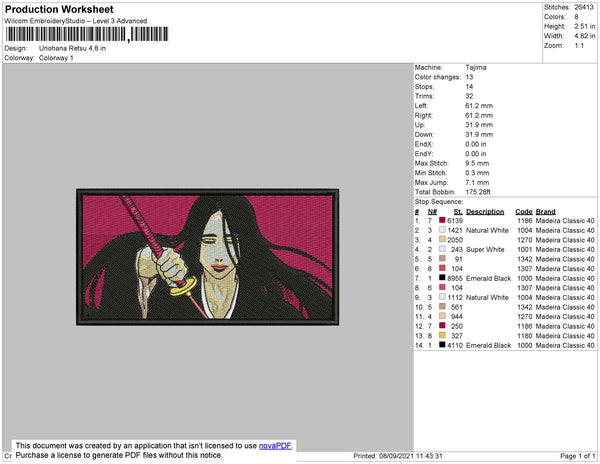Viewport: 600px width, 464px height.
Task: Select code 1180 in stop 13 row
Action: tap(525, 336)
